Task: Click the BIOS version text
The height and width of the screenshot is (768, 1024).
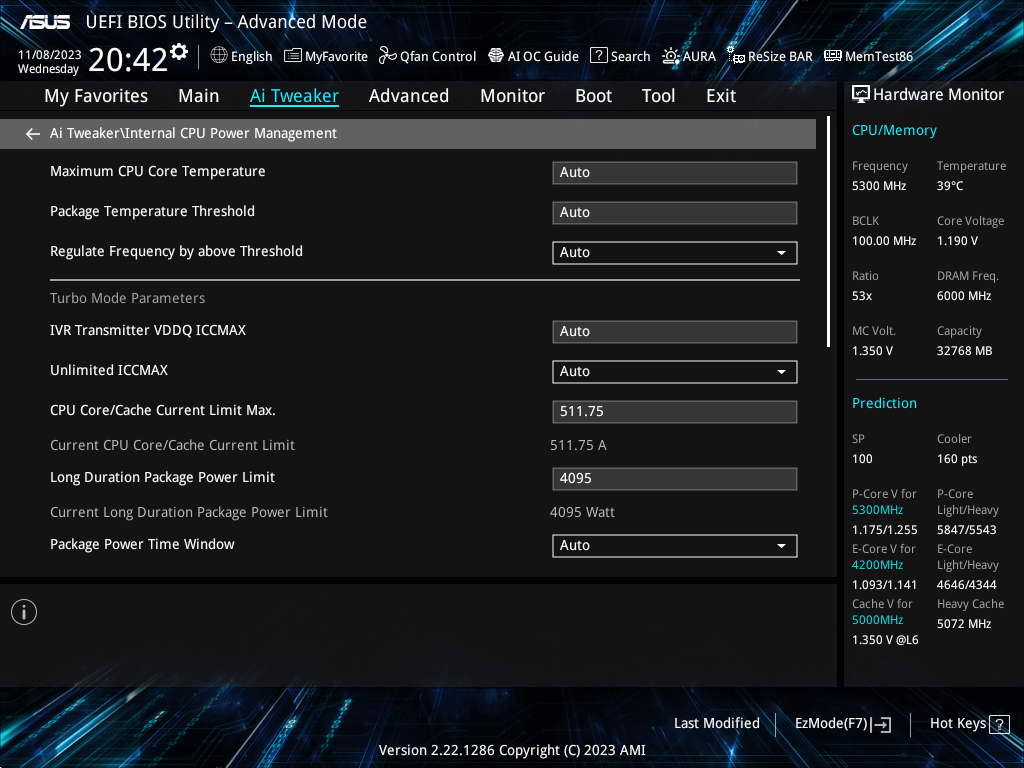Action: (x=512, y=750)
